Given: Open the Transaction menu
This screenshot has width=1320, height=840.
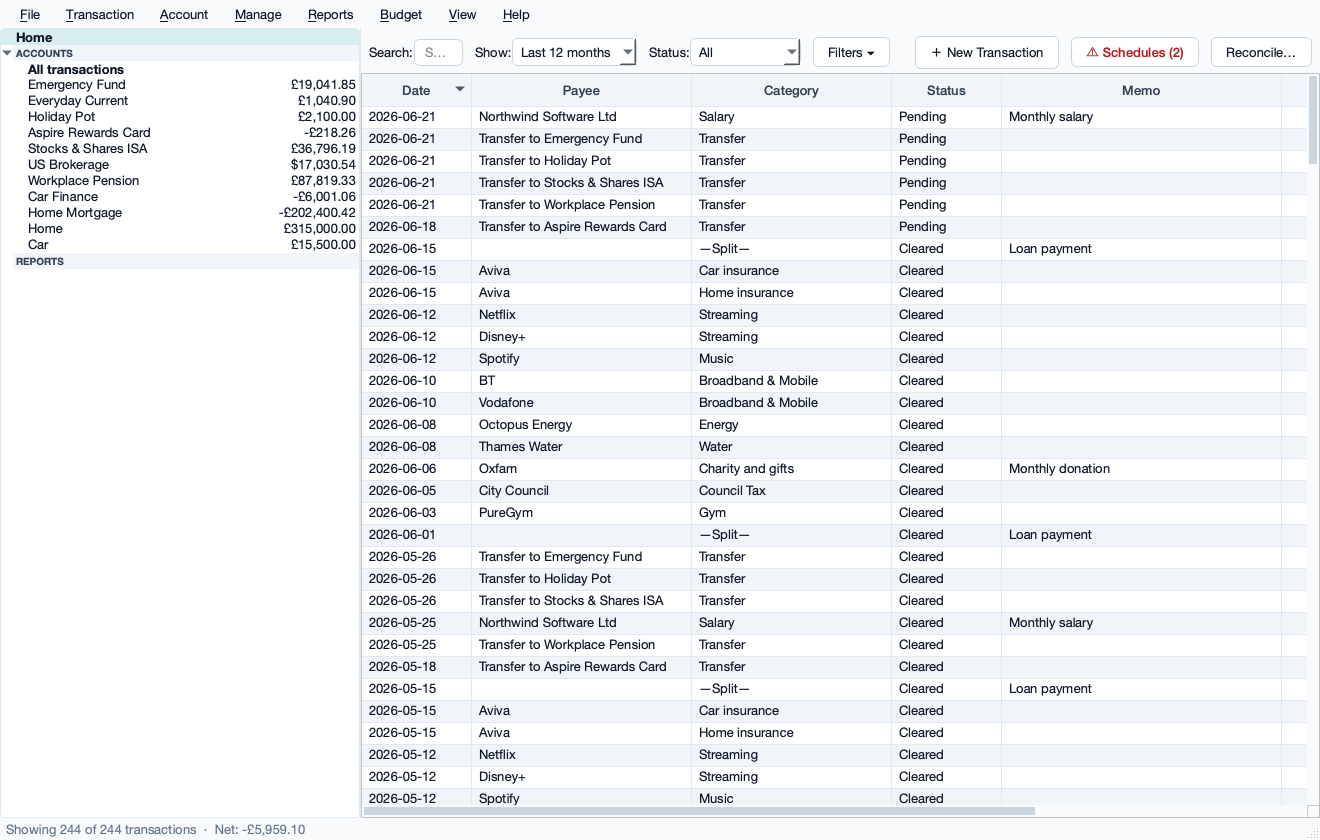Looking at the screenshot, I should point(100,15).
